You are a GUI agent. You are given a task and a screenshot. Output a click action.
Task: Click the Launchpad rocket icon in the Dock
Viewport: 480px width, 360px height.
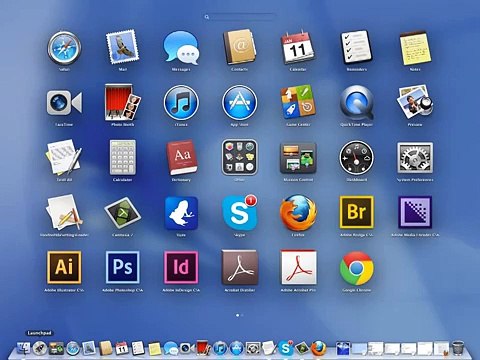[x=40, y=348]
